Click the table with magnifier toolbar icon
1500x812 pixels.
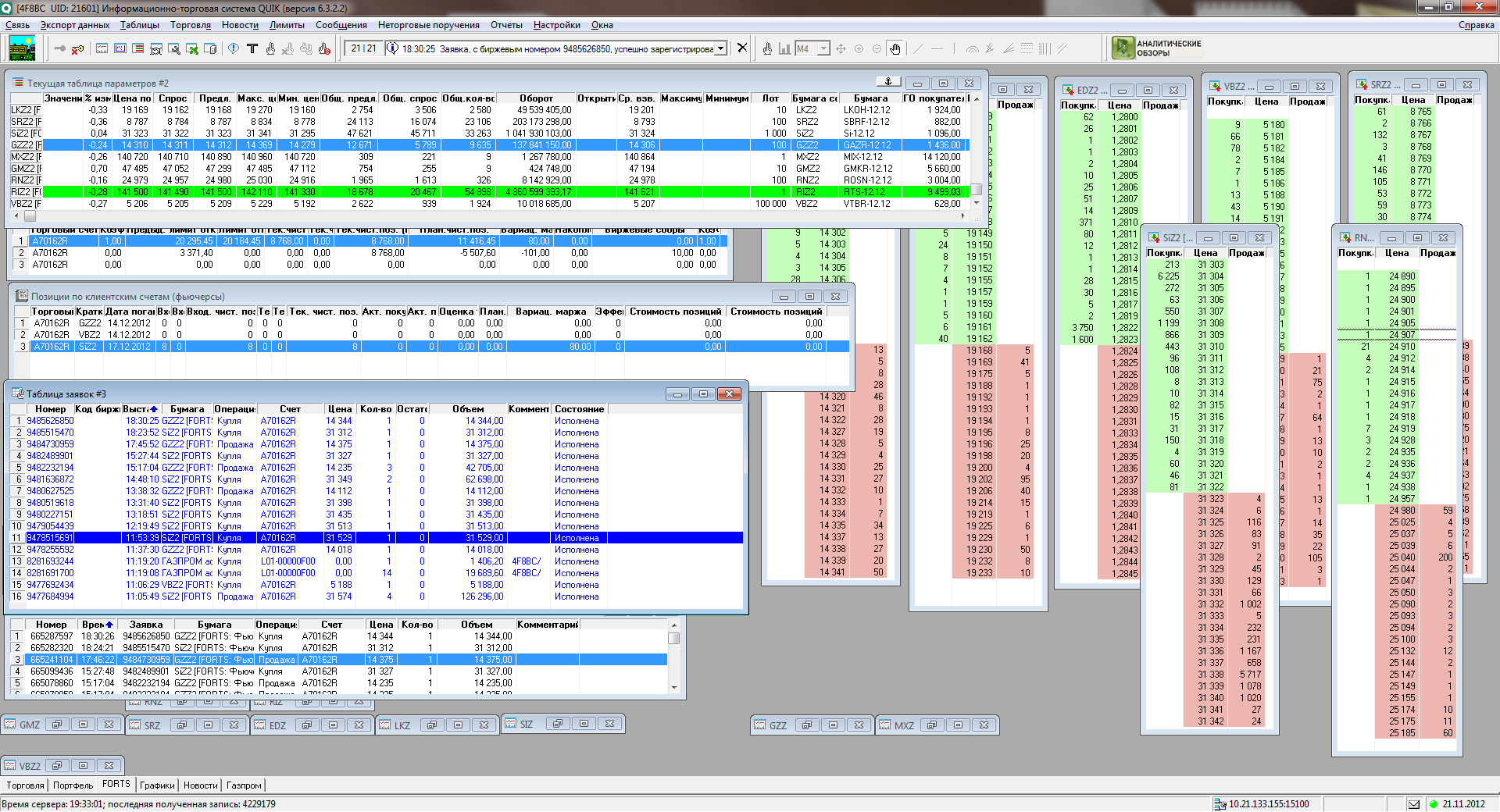pyautogui.click(x=173, y=49)
